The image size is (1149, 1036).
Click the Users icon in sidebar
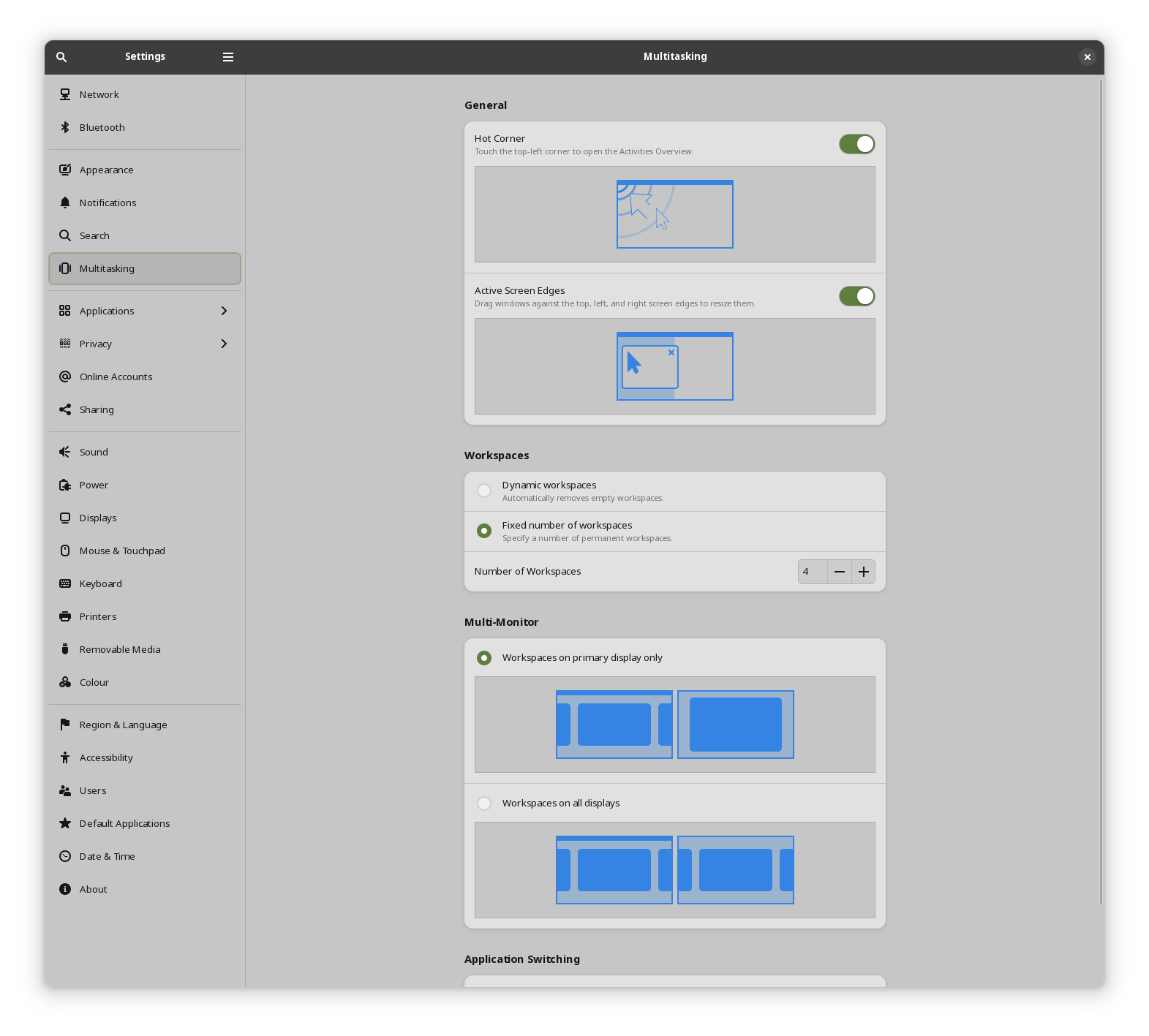click(x=65, y=790)
